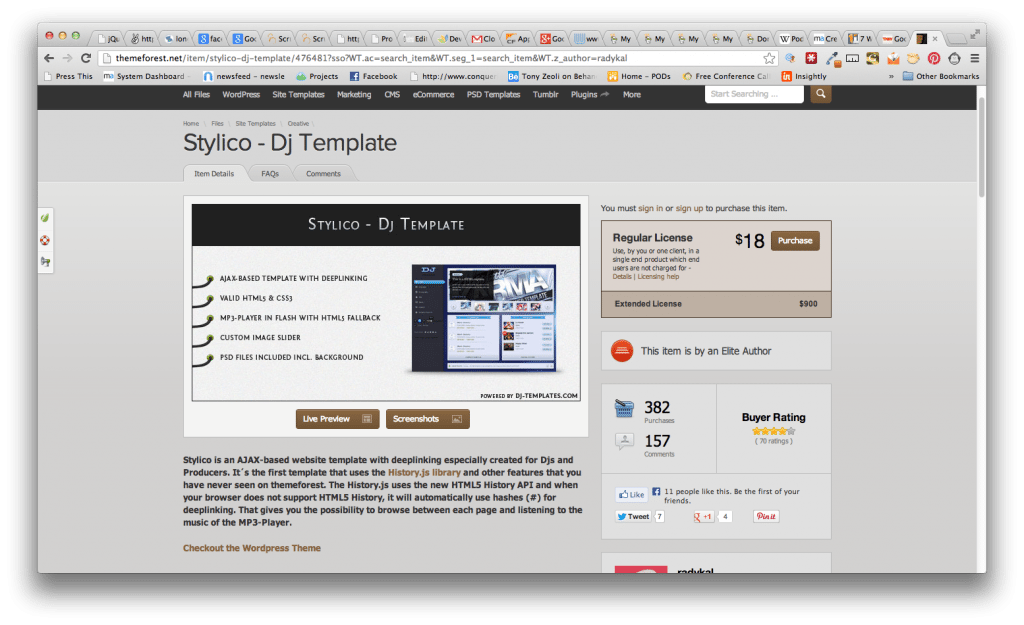Click the Pinterest extension icon in toolbar
Viewport: 1024px width, 625px height.
pyautogui.click(x=934, y=58)
